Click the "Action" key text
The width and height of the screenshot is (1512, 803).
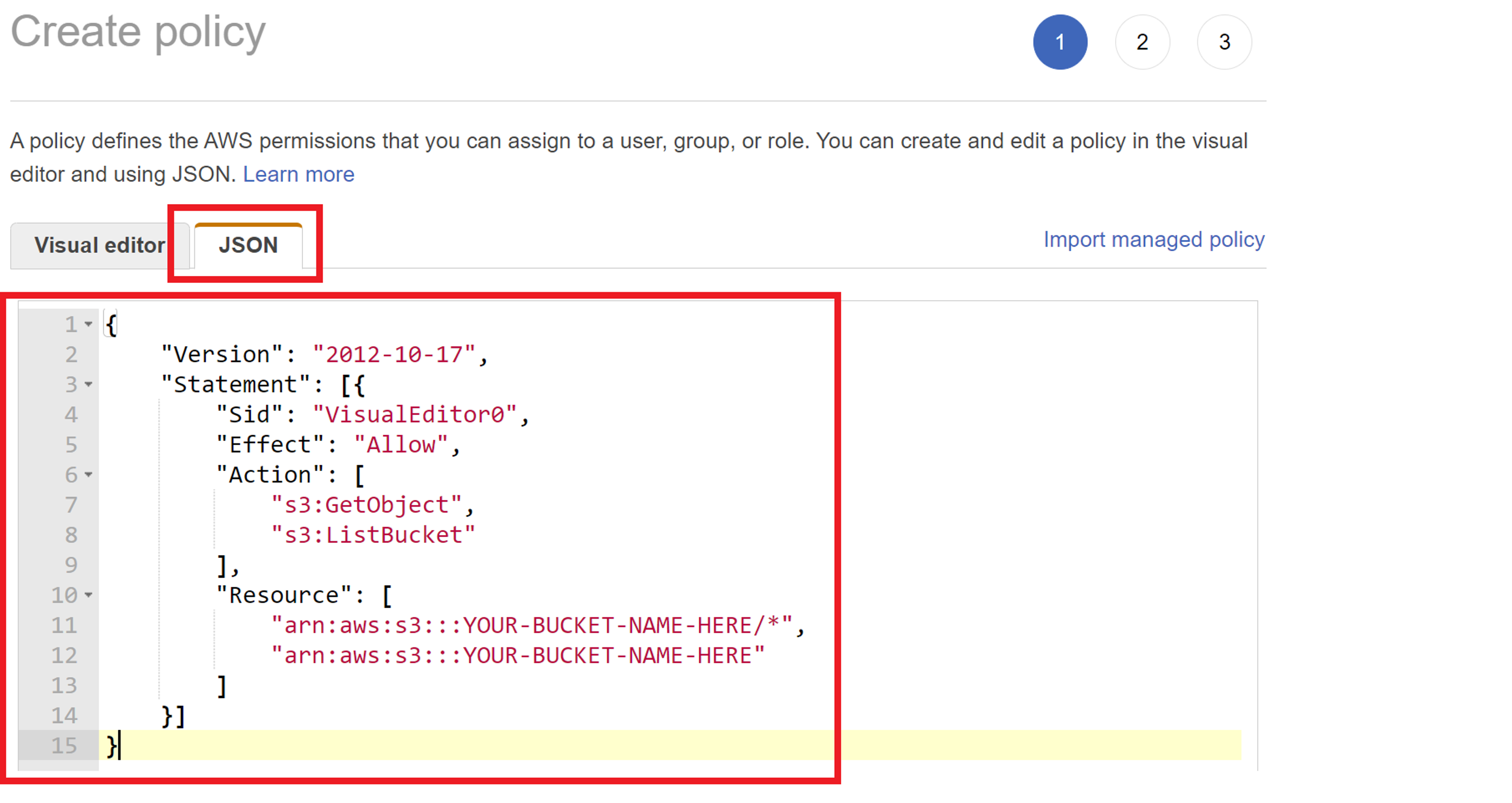pyautogui.click(x=270, y=475)
